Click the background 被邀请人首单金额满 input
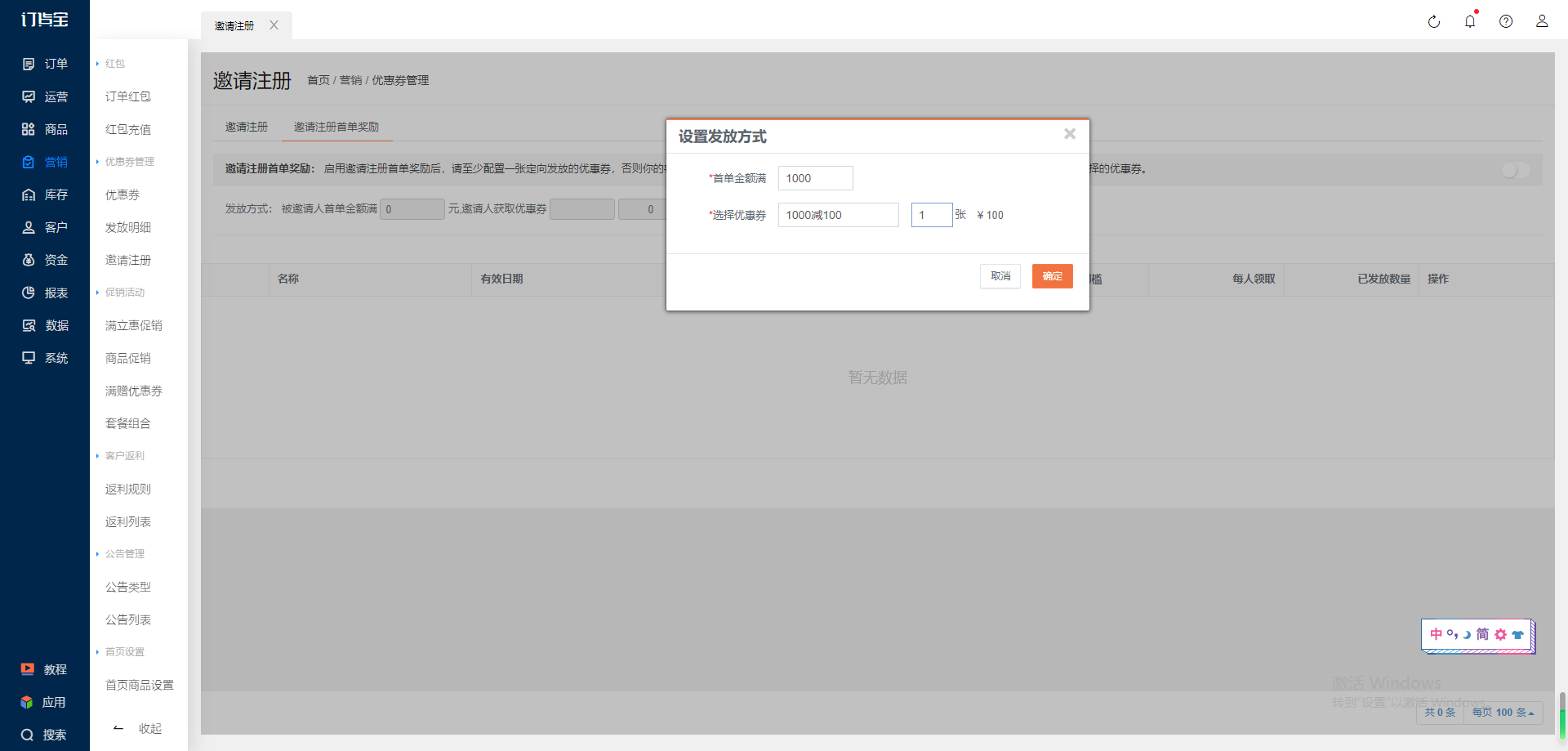The width and height of the screenshot is (1568, 751). click(412, 209)
